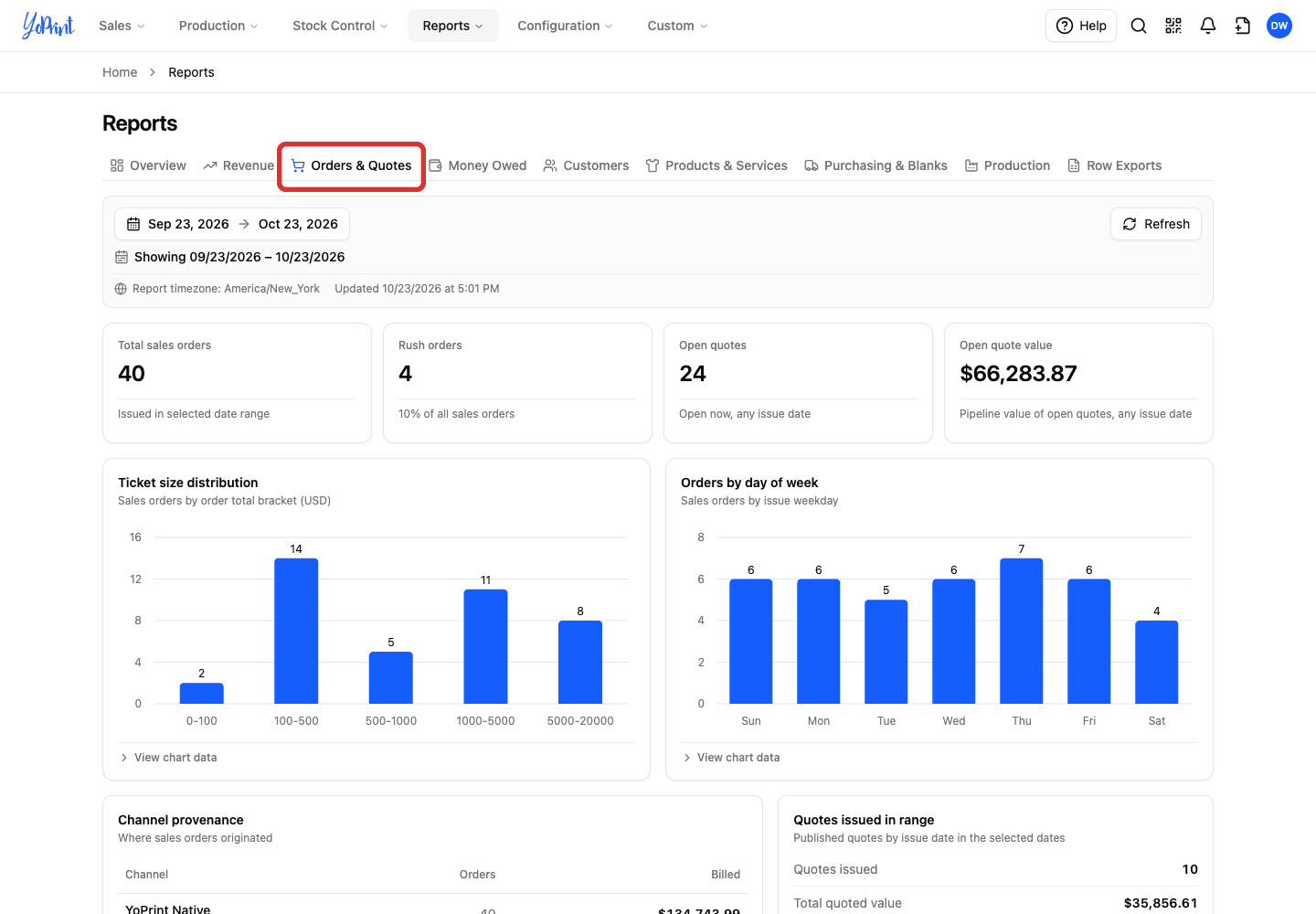The height and width of the screenshot is (914, 1316).
Task: Click Total quoted value $35,856.61
Action: (x=1161, y=903)
